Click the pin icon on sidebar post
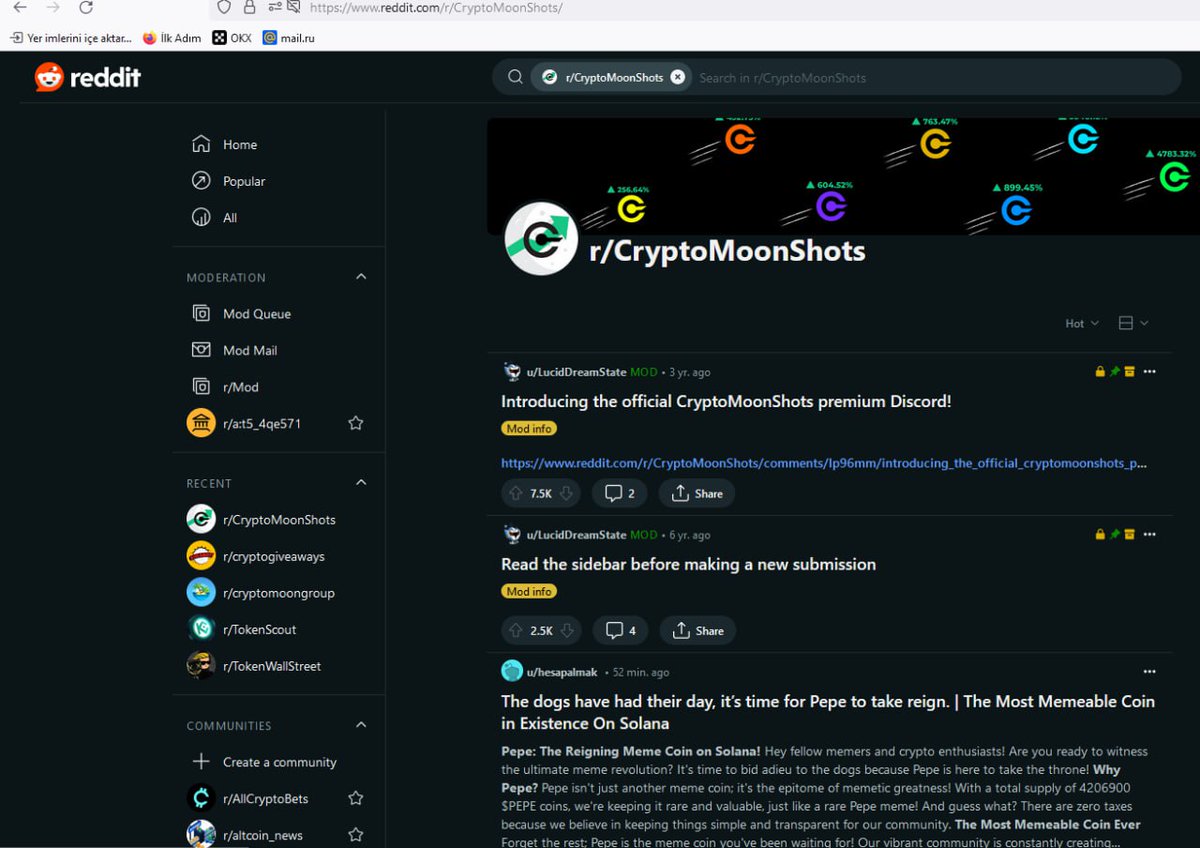This screenshot has width=1200, height=848. [1115, 535]
